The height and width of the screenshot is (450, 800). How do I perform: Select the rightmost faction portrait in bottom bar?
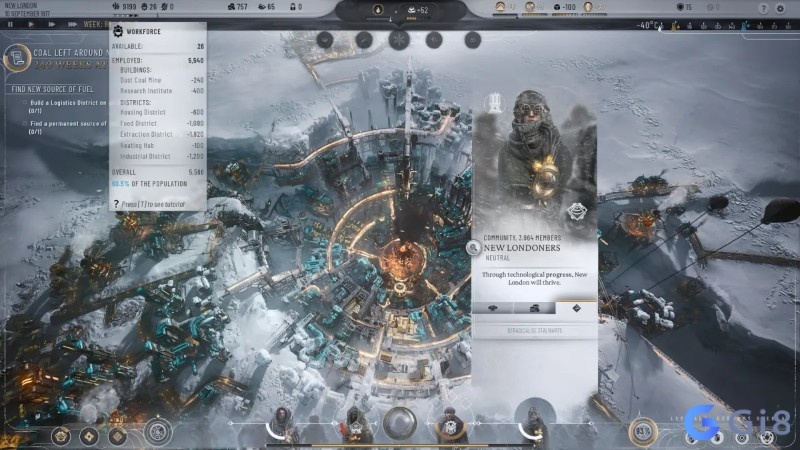[x=533, y=425]
